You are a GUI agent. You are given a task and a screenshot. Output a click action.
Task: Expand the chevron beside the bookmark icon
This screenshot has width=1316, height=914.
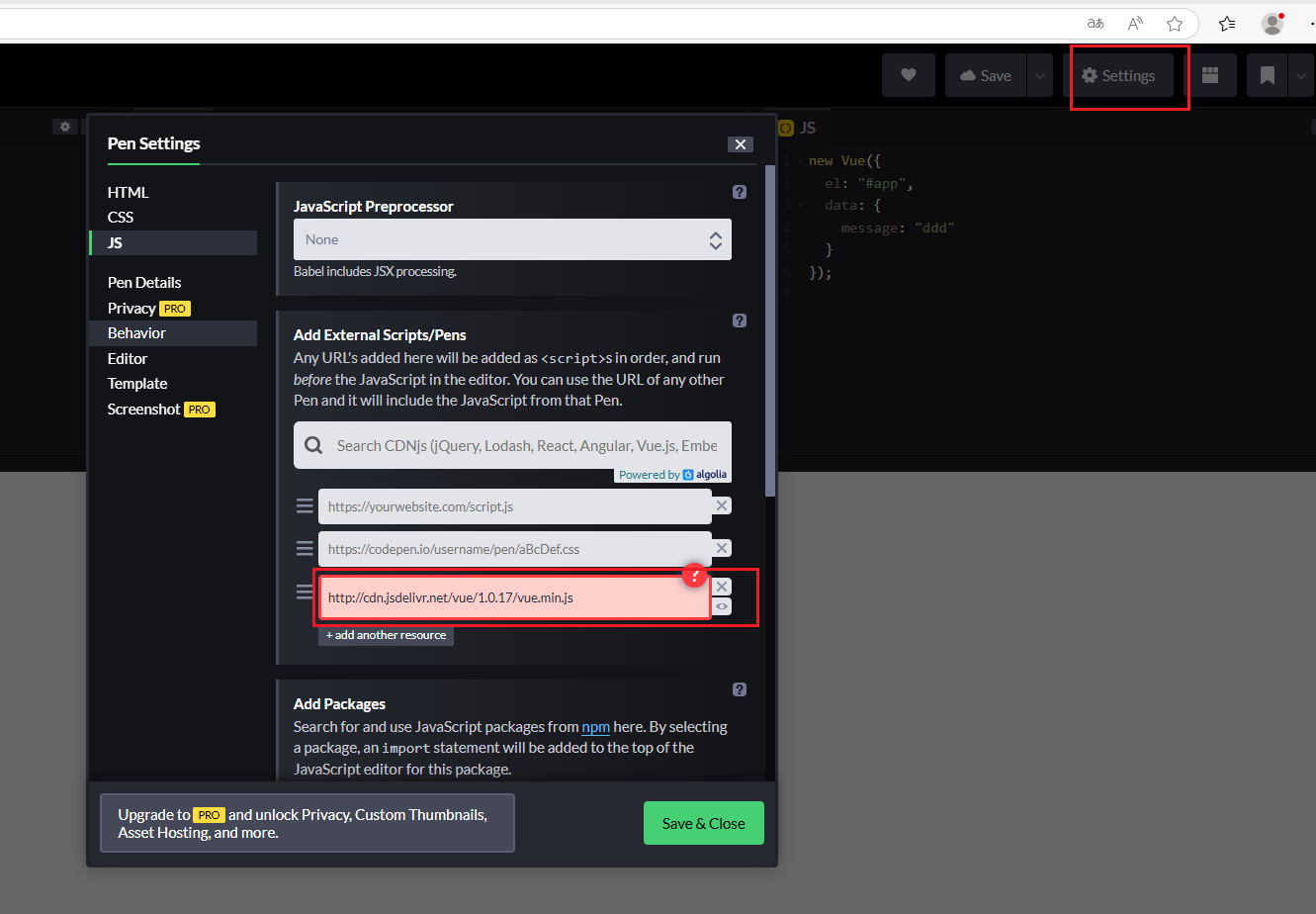pyautogui.click(x=1301, y=75)
